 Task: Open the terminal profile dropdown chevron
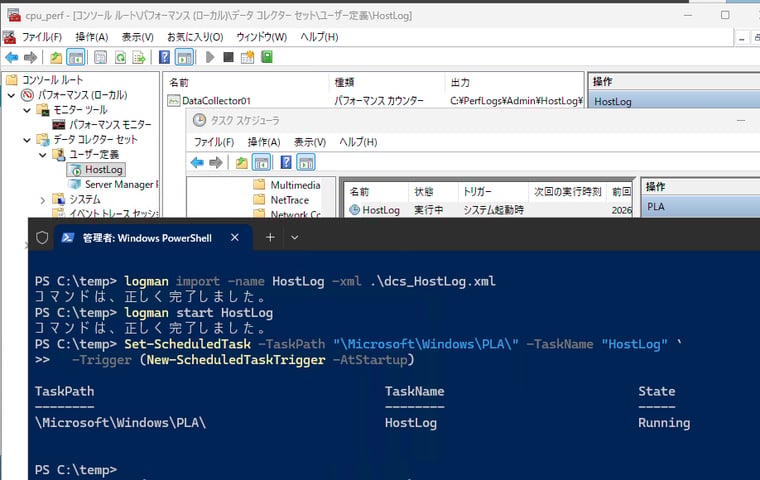294,238
